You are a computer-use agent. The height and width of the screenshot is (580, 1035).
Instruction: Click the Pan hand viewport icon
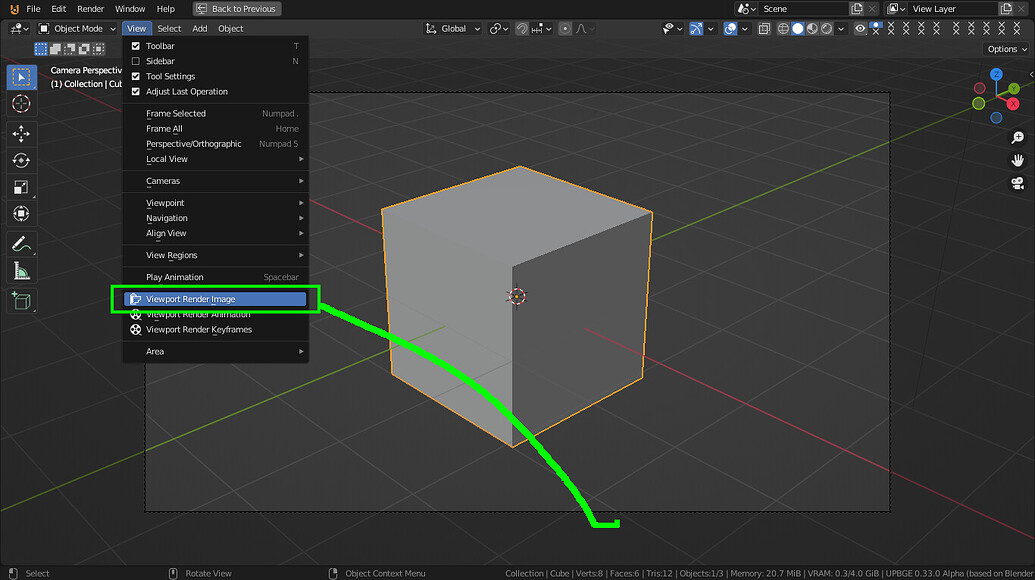1017,160
